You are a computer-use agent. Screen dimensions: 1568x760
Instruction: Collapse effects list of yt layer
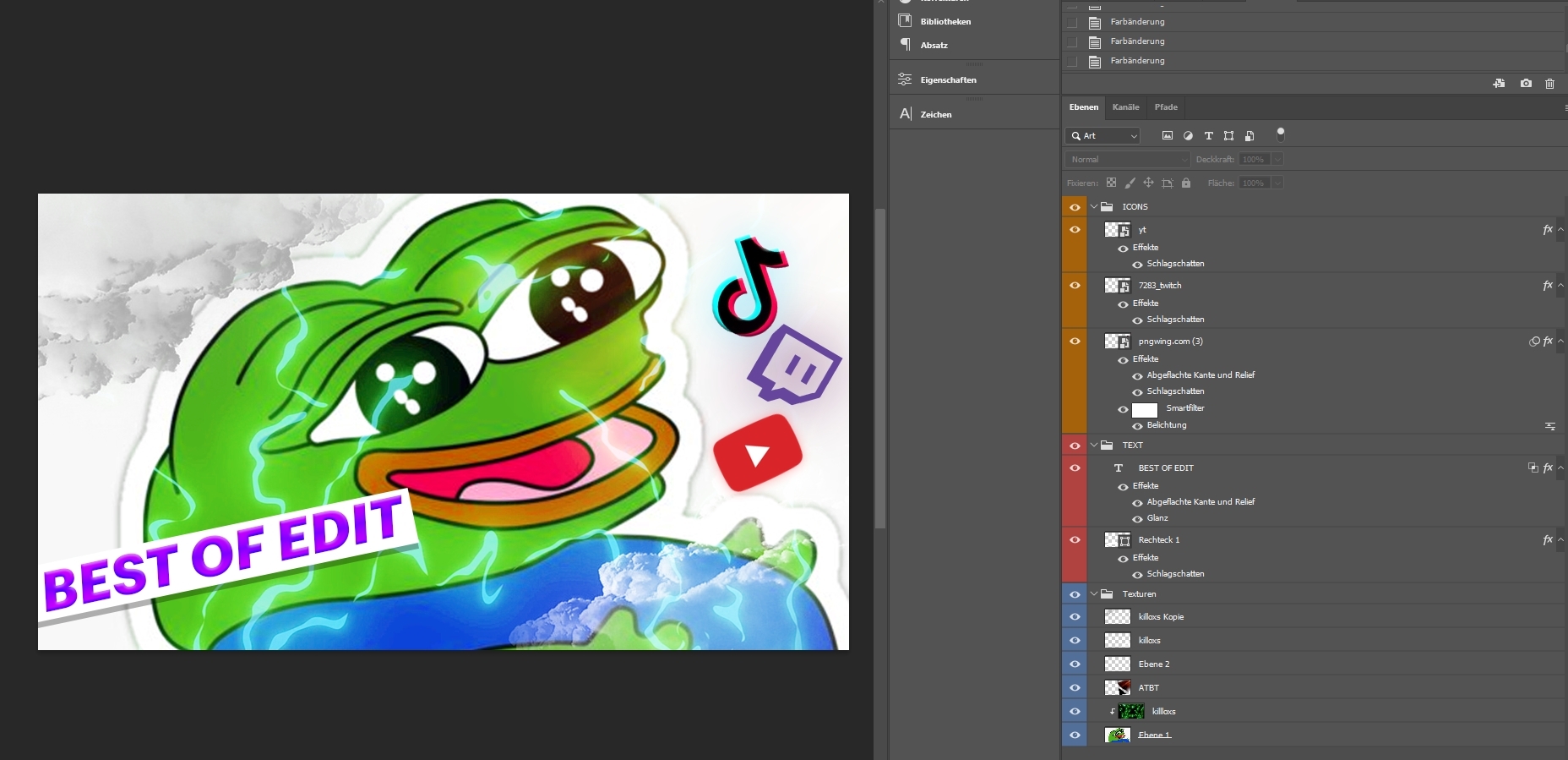[1561, 230]
